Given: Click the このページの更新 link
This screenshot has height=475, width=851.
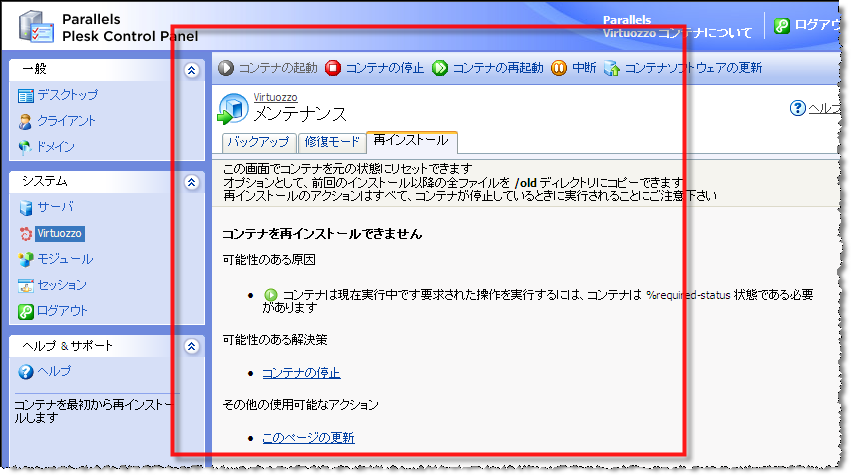Looking at the screenshot, I should 308,438.
